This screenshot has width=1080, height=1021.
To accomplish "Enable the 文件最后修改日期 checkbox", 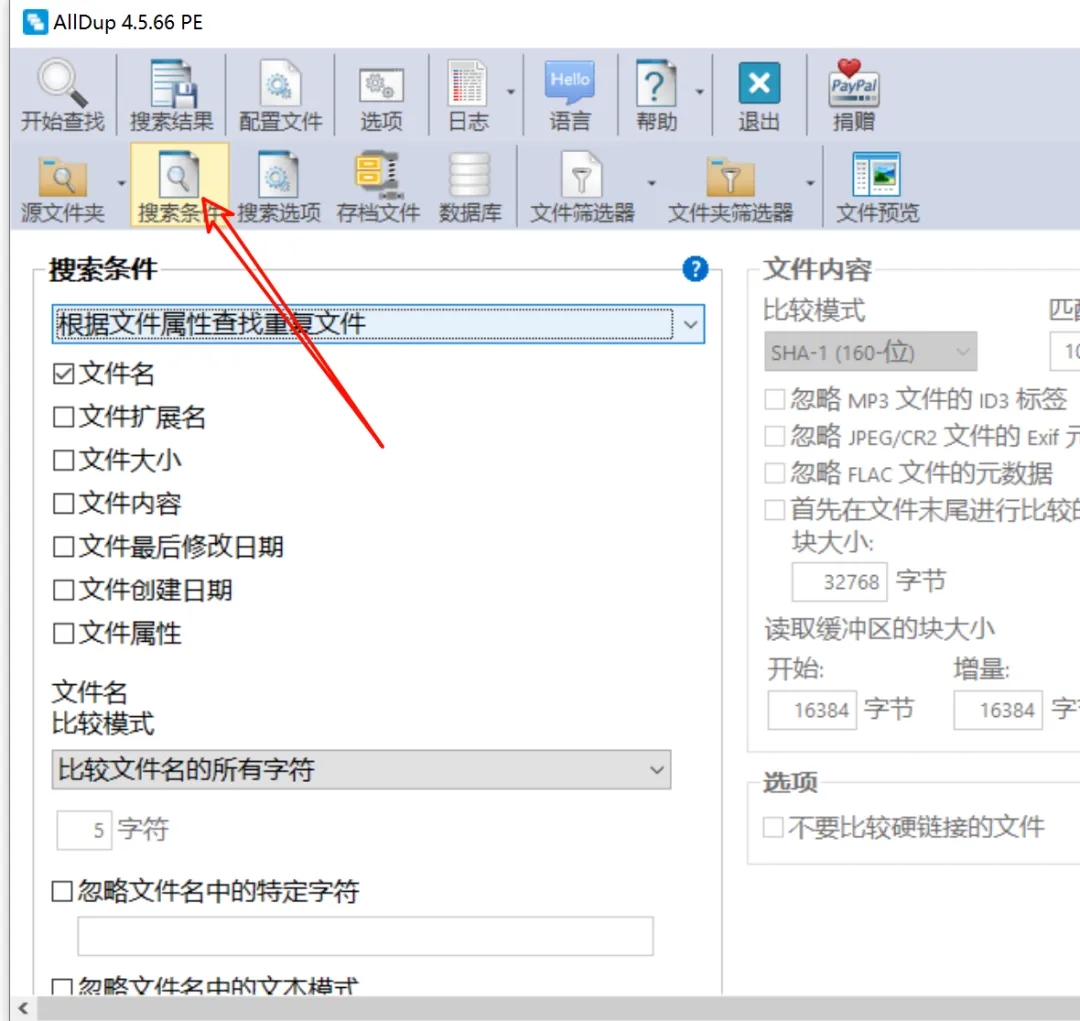I will (x=63, y=546).
